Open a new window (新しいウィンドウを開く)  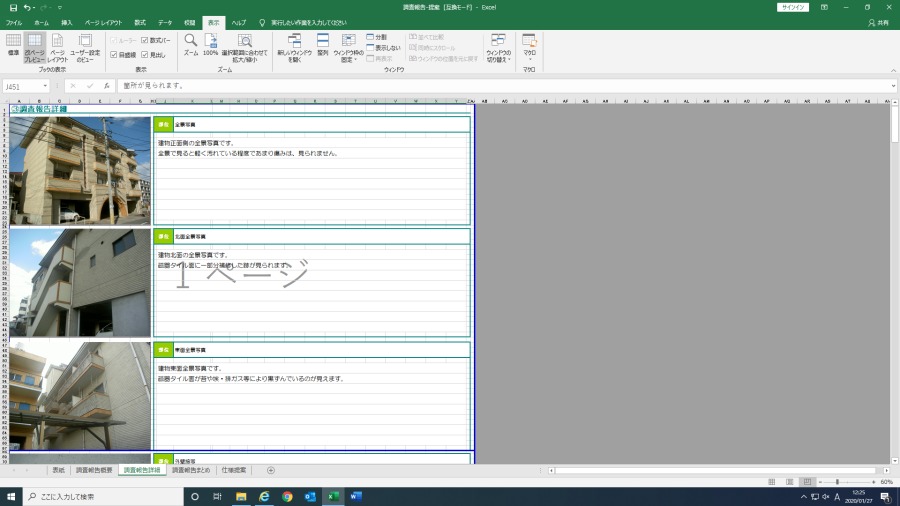(x=294, y=47)
